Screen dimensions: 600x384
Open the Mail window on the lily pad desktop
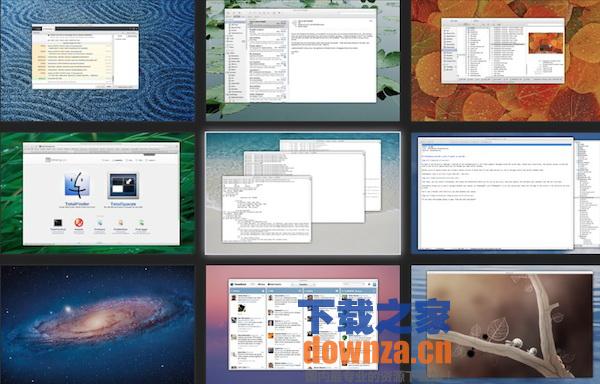[300, 55]
